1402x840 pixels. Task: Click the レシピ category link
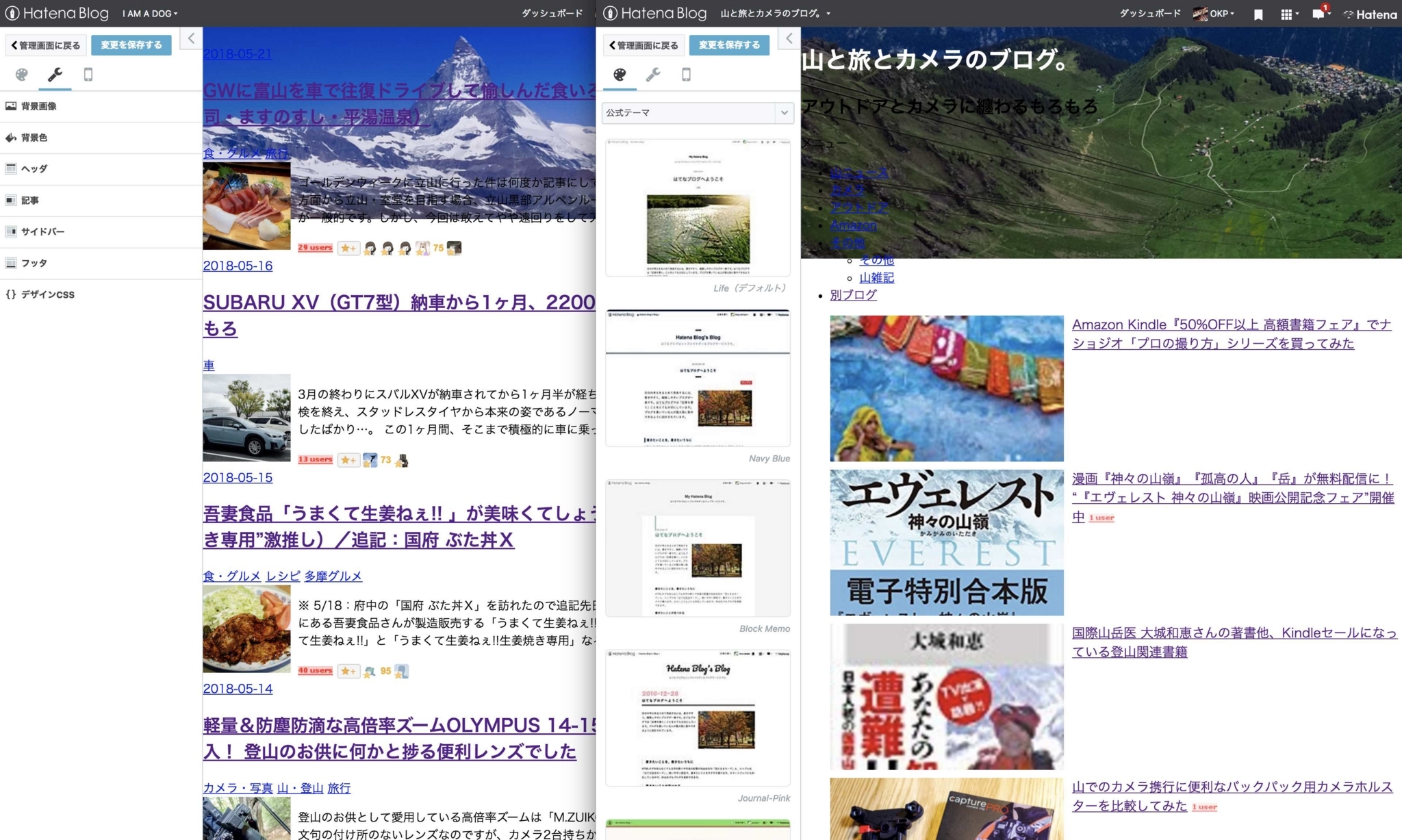click(283, 576)
